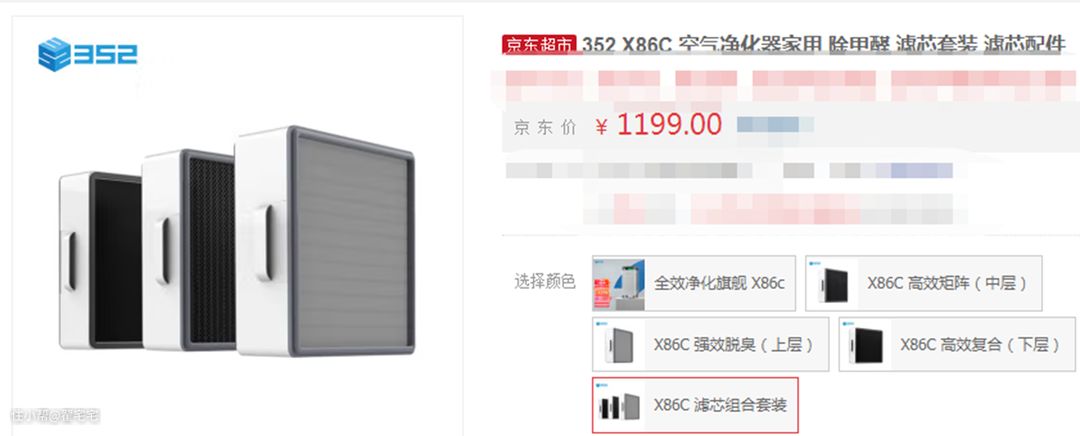
Task: Click thumbnail image of 滤芯组合套装 option
Action: (619, 405)
